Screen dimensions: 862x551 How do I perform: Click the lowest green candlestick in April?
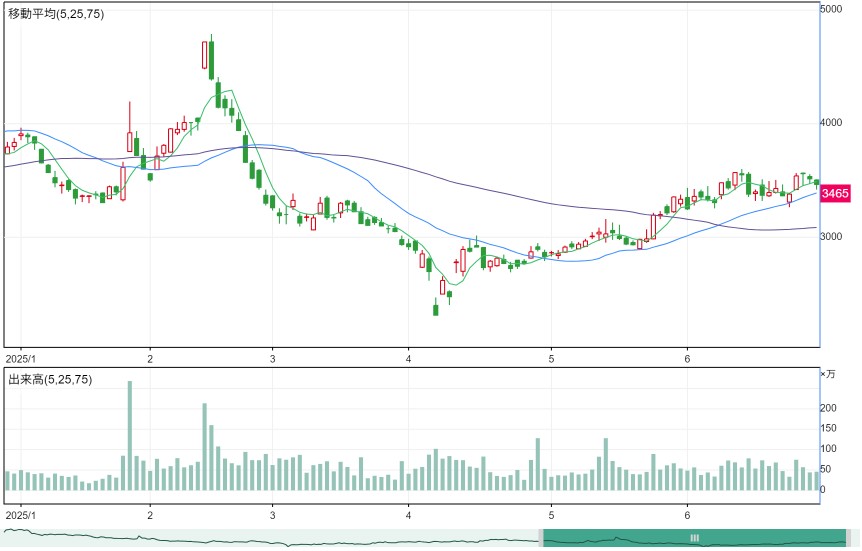pyautogui.click(x=436, y=309)
